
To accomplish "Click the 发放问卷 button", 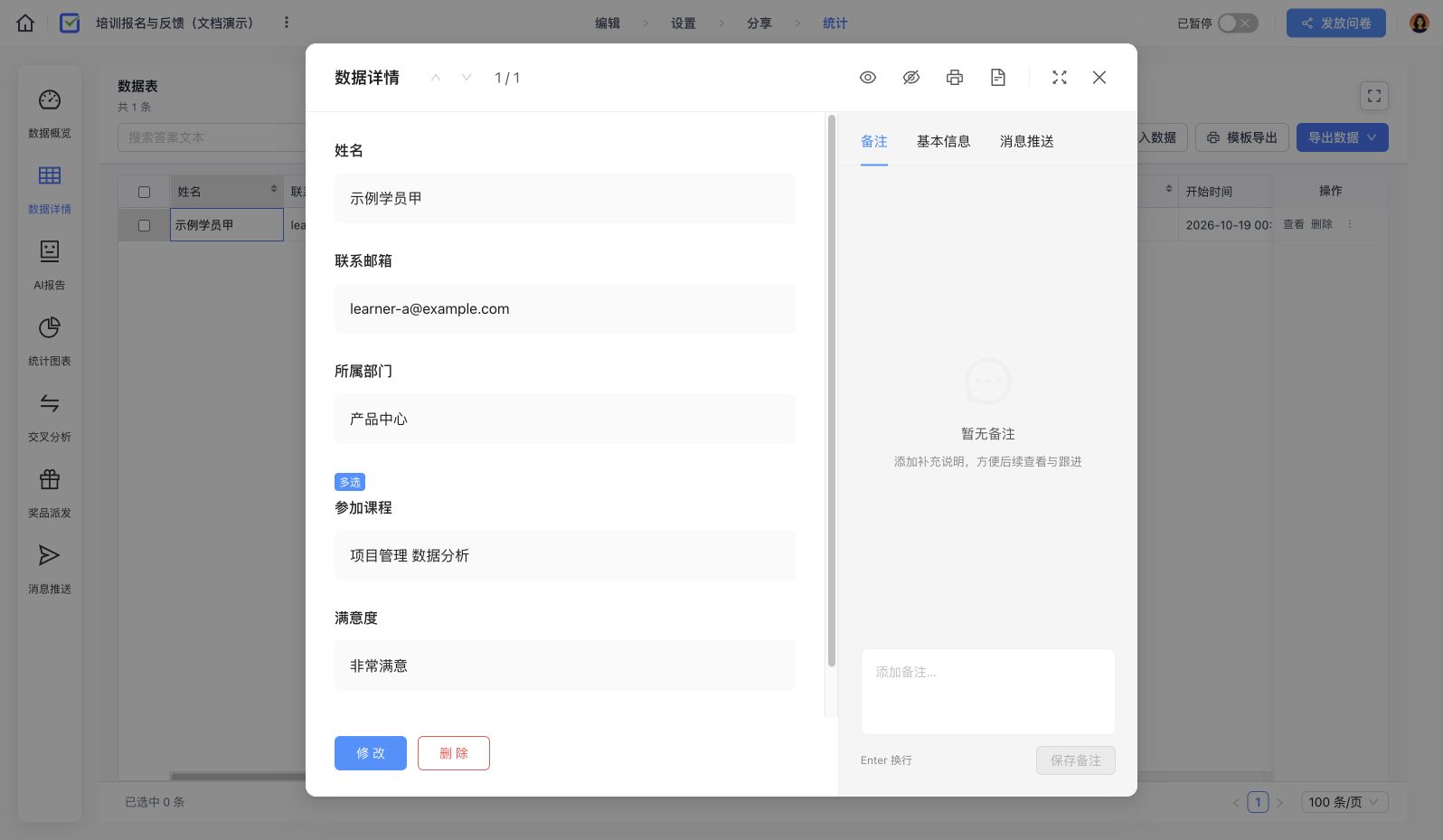I will click(1336, 23).
